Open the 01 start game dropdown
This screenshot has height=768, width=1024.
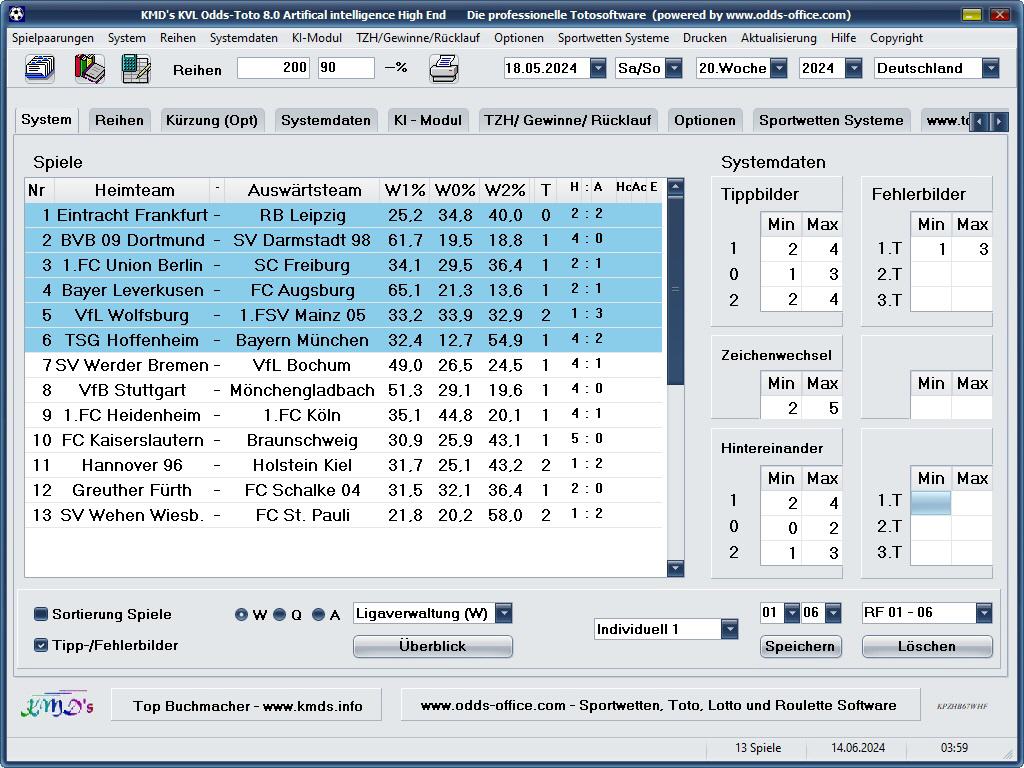tap(792, 613)
